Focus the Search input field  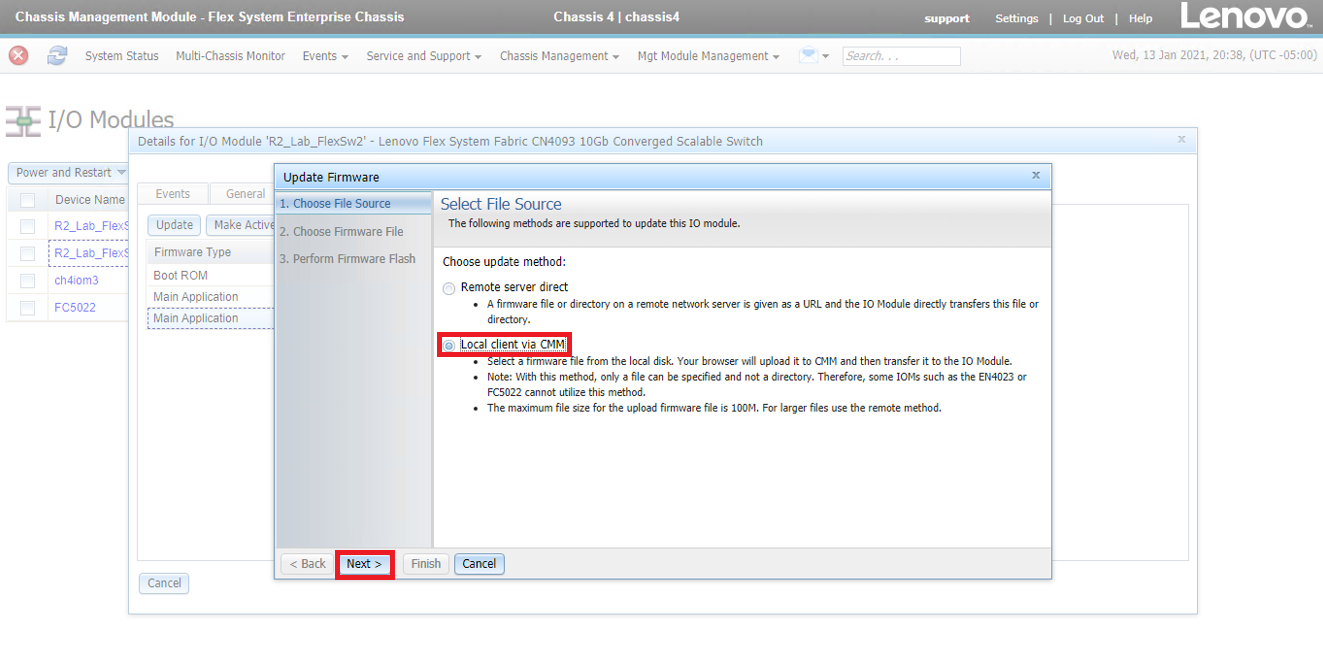point(901,56)
